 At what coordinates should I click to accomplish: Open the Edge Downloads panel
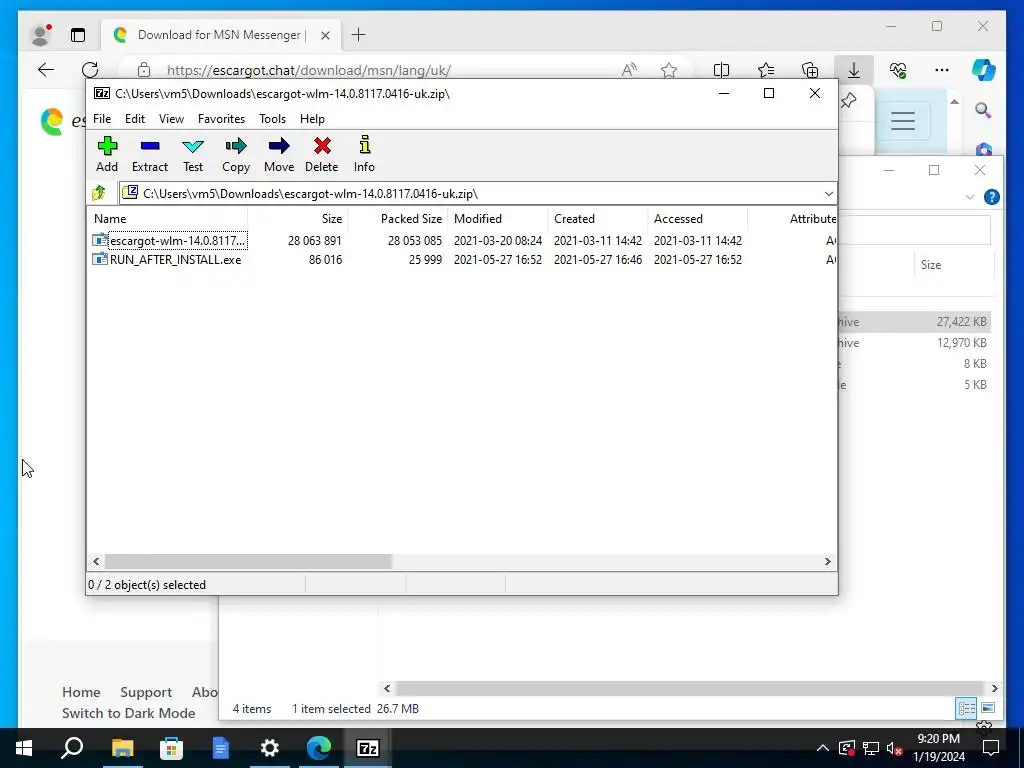[854, 70]
